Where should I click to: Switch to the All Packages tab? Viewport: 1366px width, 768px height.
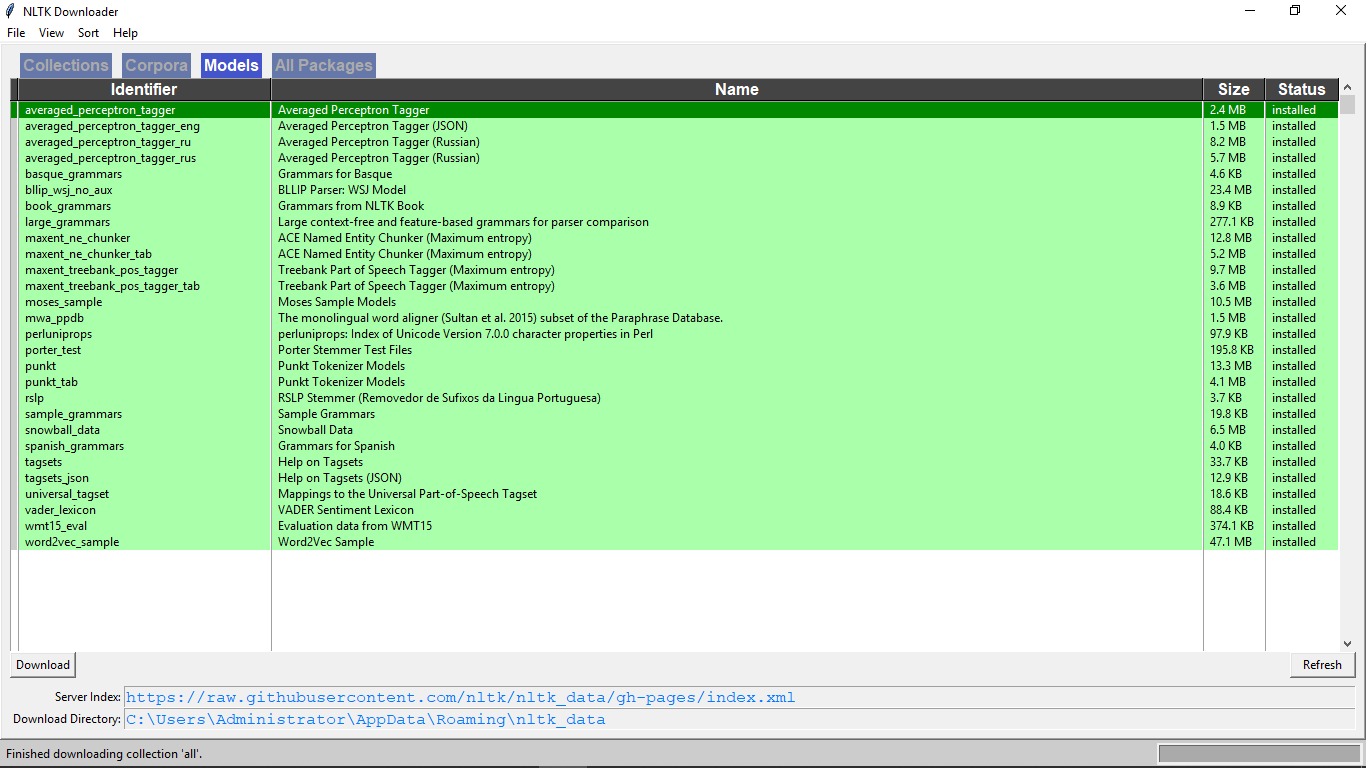[324, 65]
